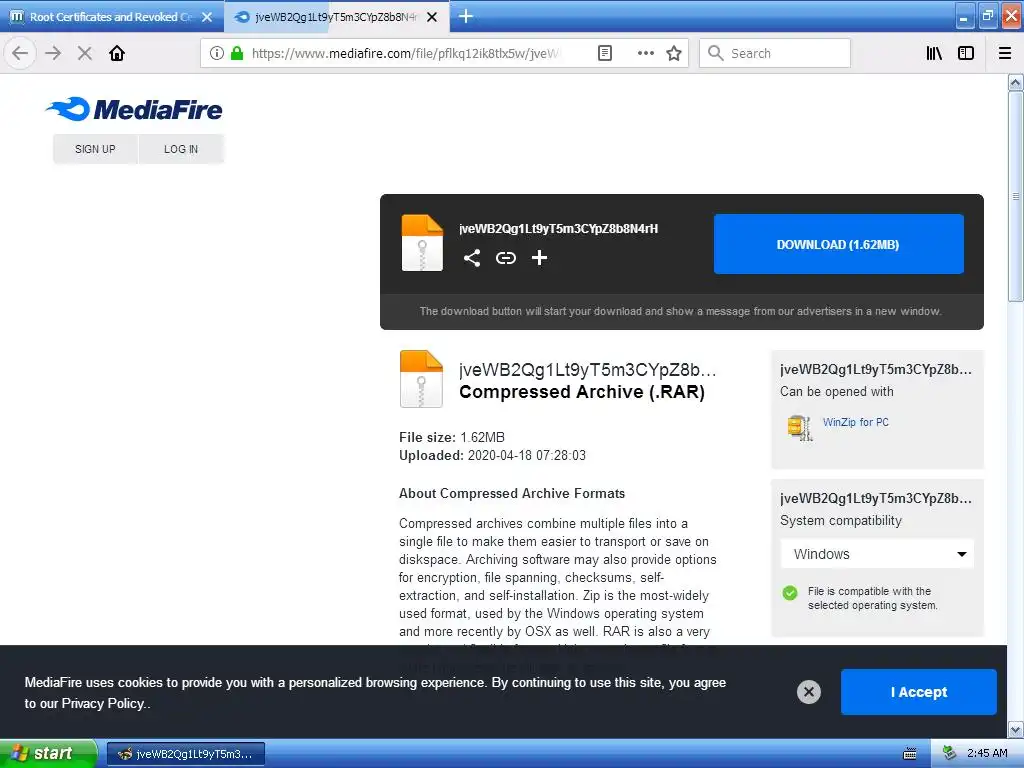Open the Windows start menu
The image size is (1024, 768).
tap(48, 753)
